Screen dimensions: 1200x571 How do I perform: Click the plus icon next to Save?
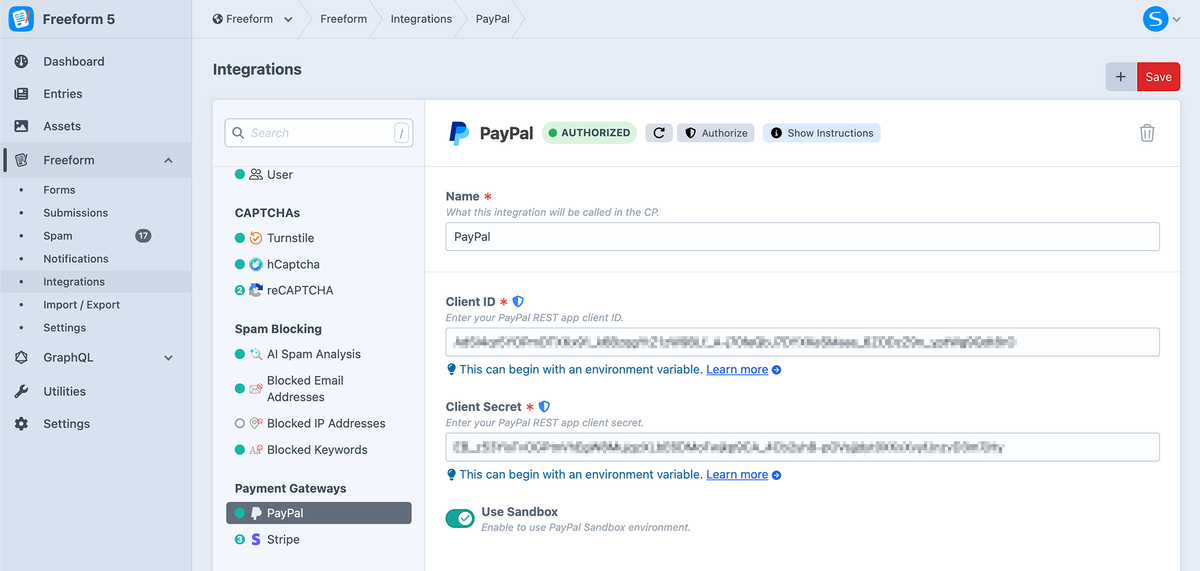1120,77
